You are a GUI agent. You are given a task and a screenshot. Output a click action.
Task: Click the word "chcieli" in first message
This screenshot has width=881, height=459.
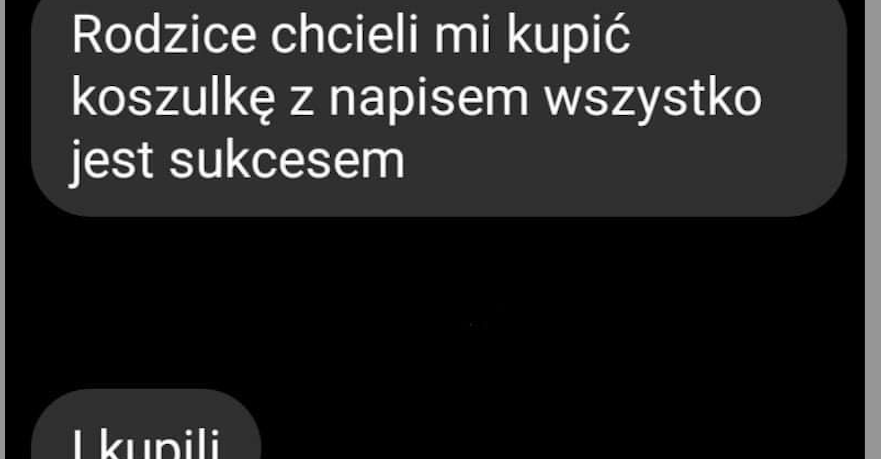(344, 35)
